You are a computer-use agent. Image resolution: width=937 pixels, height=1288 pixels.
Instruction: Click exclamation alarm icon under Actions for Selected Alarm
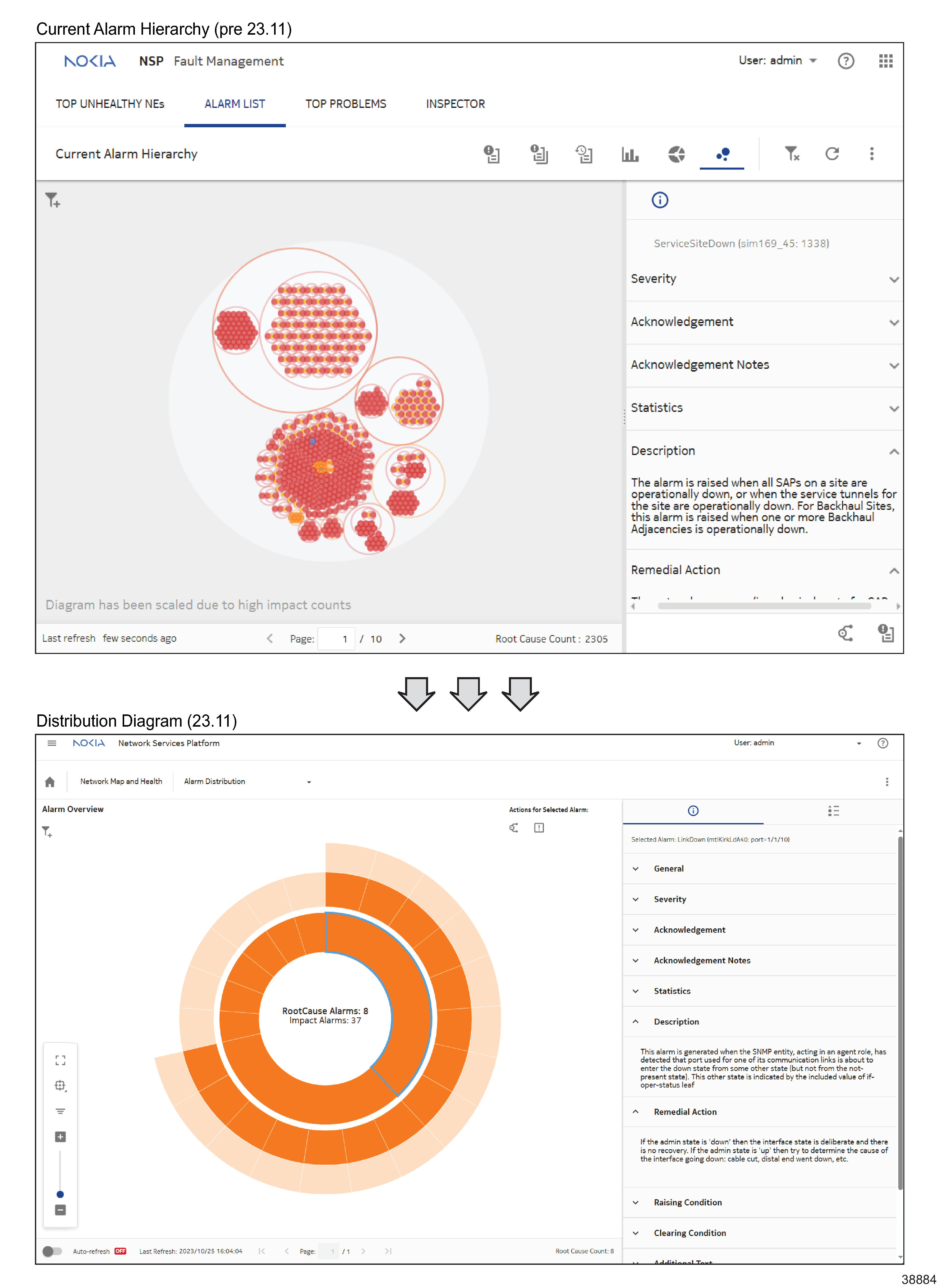[539, 827]
